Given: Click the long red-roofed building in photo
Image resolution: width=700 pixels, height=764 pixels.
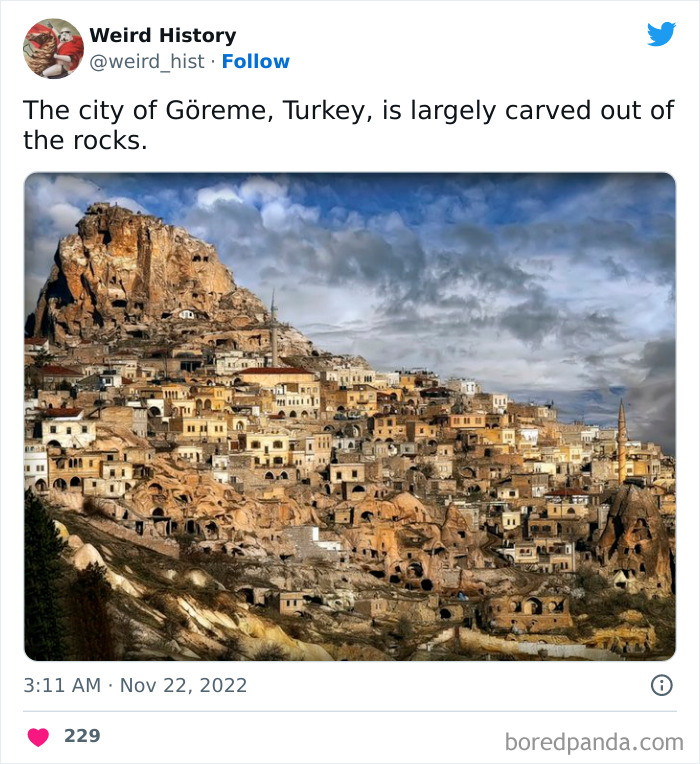Looking at the screenshot, I should [x=275, y=376].
